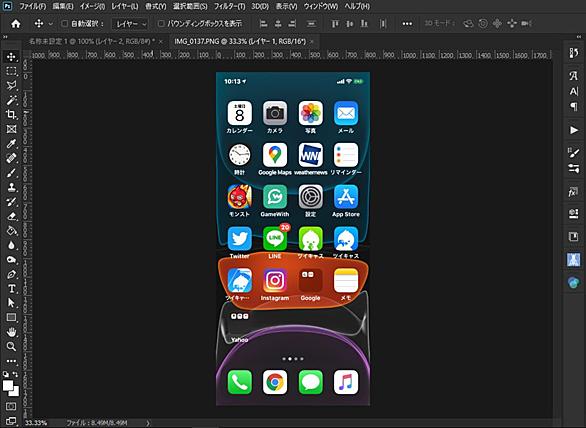This screenshot has height=428, width=586.
Task: Edit the 33.33% zoom level field
Action: [36, 423]
